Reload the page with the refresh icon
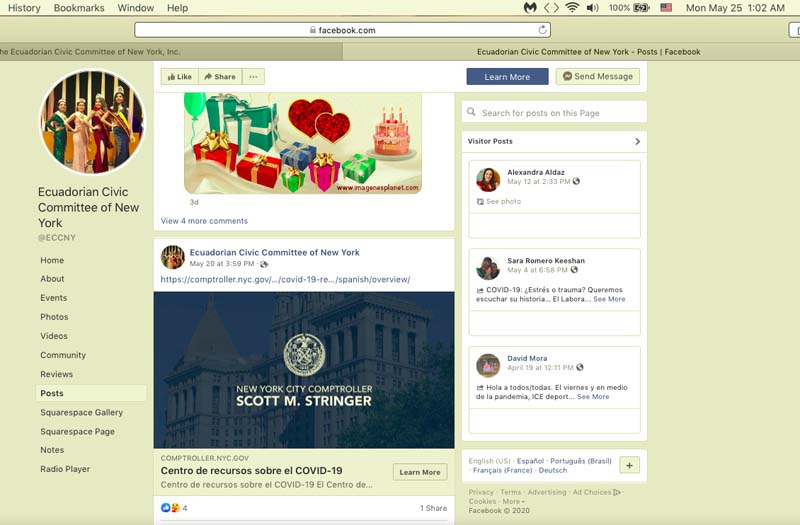The image size is (800, 525). 542,30
